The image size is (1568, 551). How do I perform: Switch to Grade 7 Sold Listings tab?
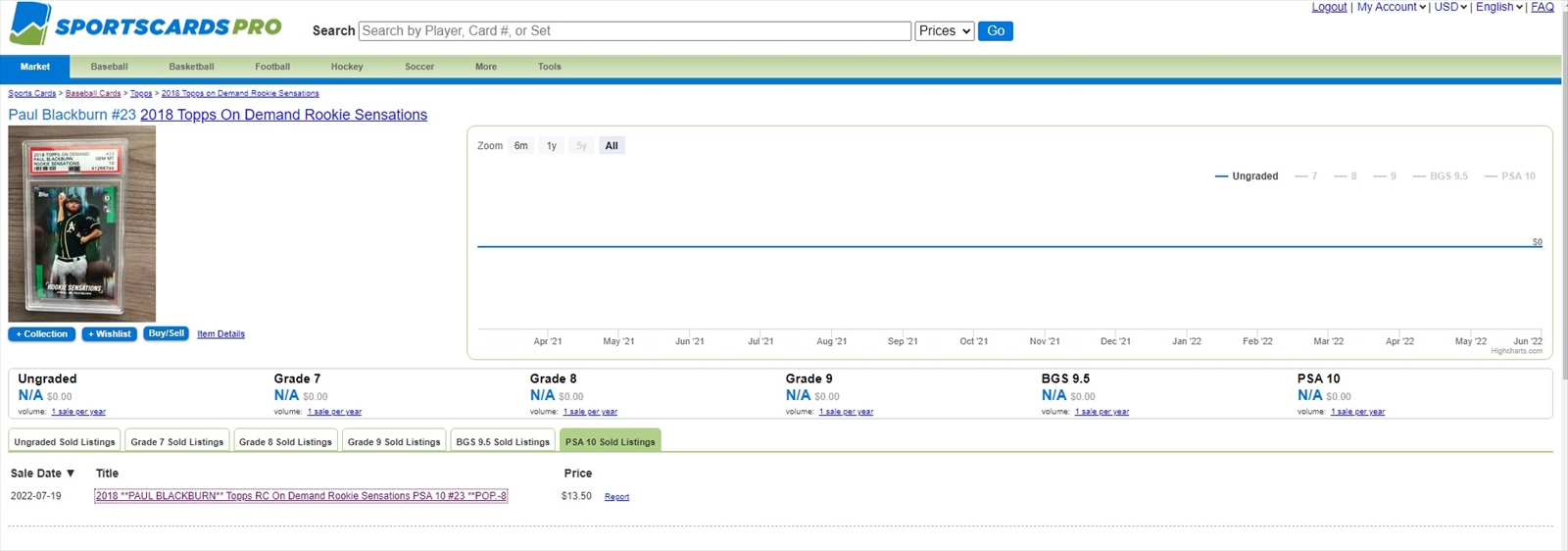[177, 441]
